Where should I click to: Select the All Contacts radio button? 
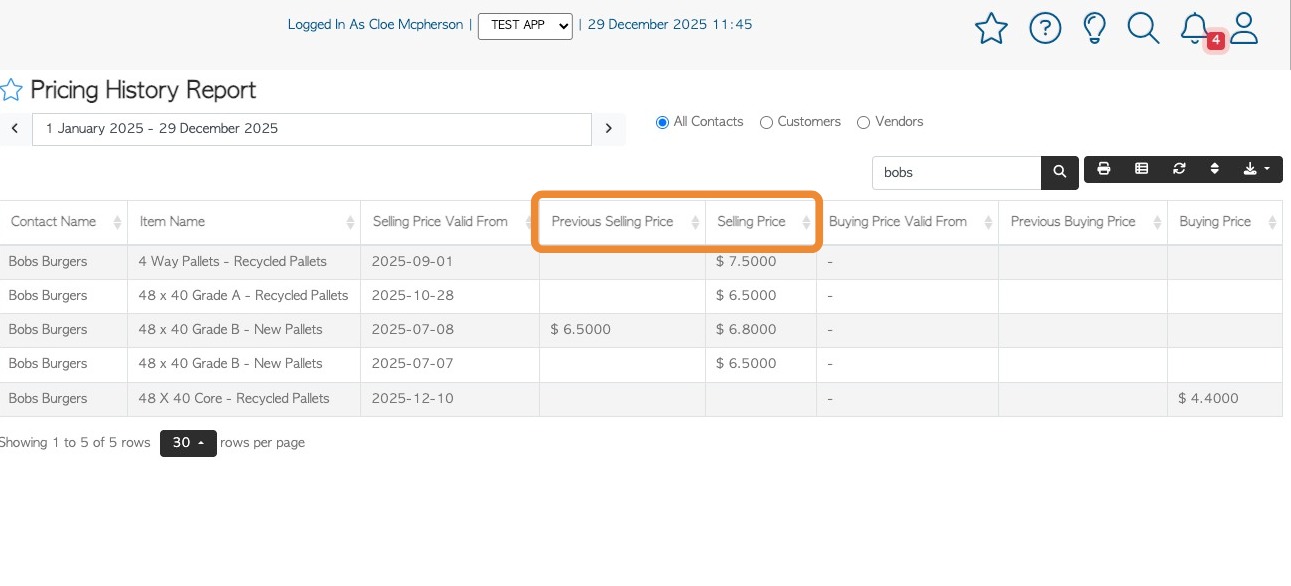coord(662,122)
